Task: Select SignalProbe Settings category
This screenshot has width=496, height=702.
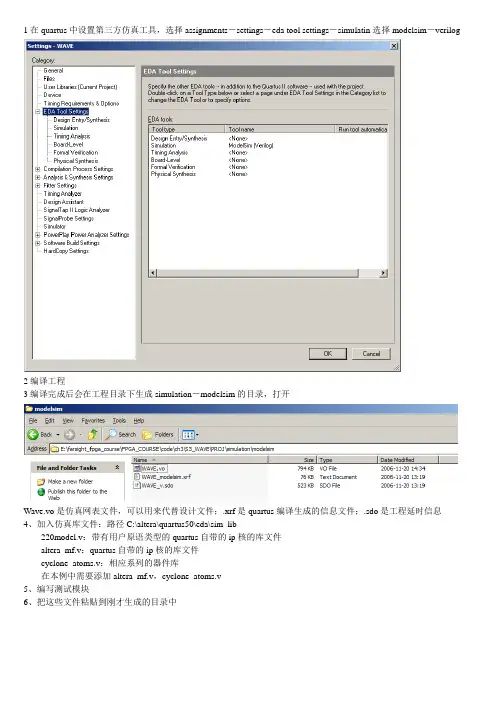Action: pyautogui.click(x=68, y=218)
